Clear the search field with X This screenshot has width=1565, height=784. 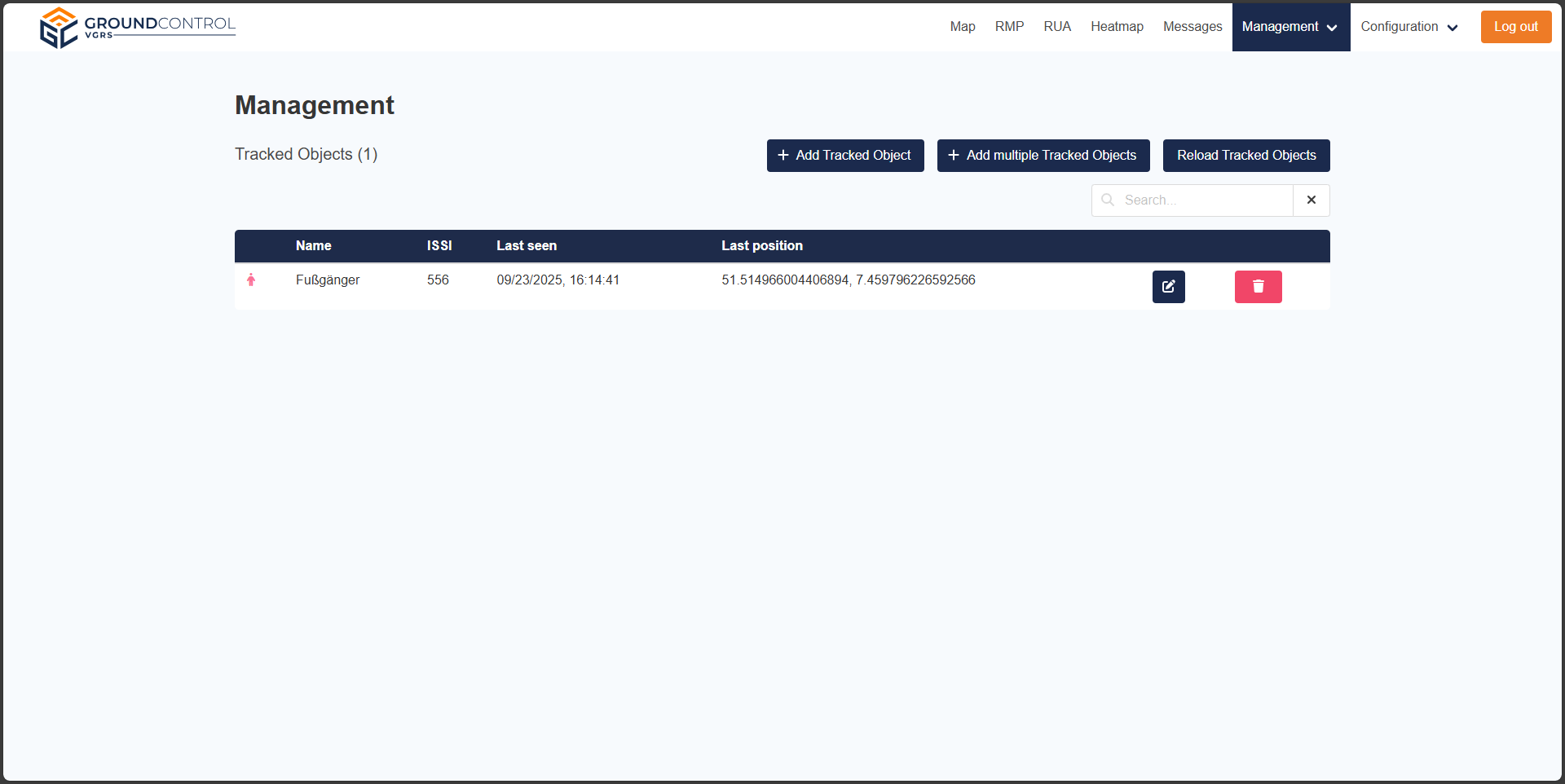coord(1311,200)
